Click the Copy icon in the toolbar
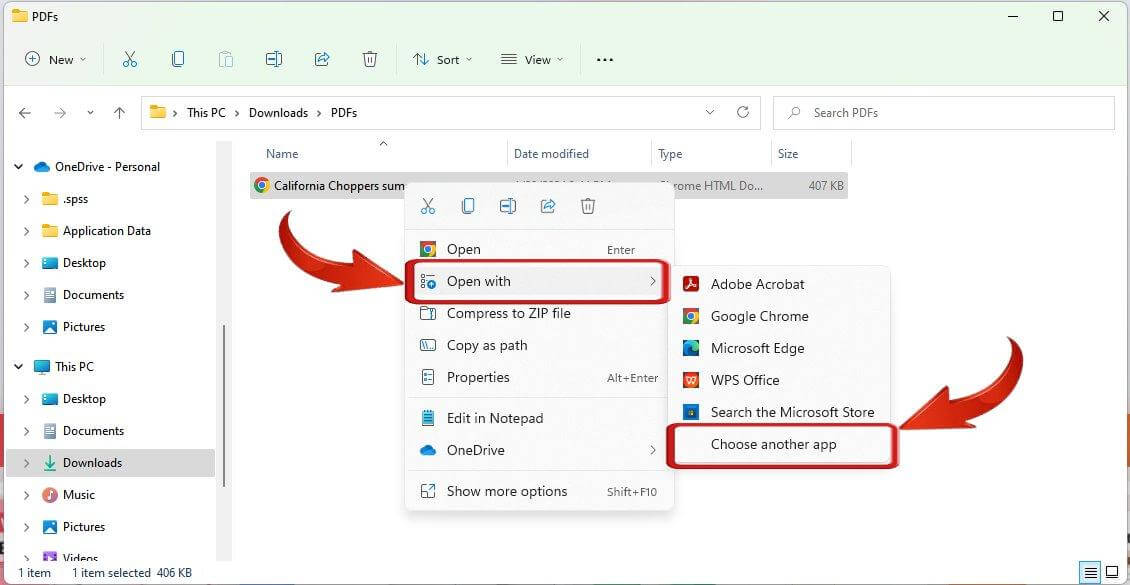Viewport: 1130px width, 585px height. pos(178,59)
